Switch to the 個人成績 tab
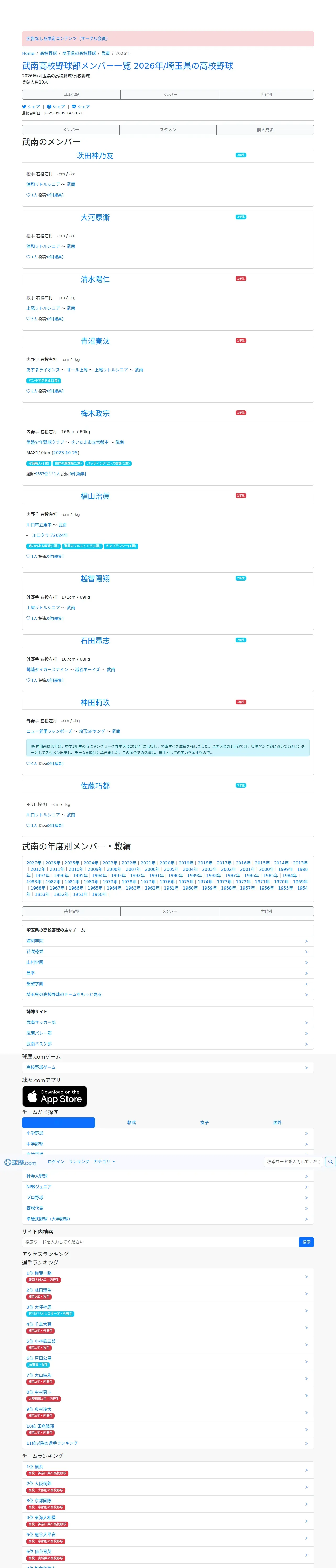 pyautogui.click(x=265, y=130)
